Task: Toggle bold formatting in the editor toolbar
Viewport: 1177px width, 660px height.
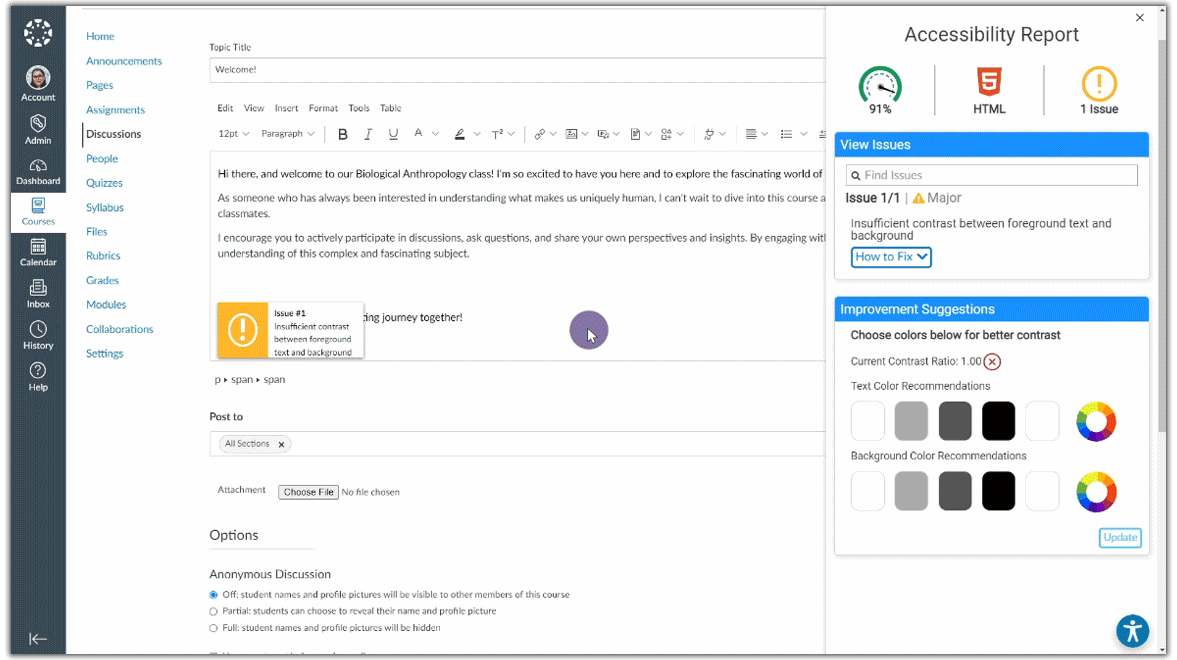Action: tap(343, 134)
